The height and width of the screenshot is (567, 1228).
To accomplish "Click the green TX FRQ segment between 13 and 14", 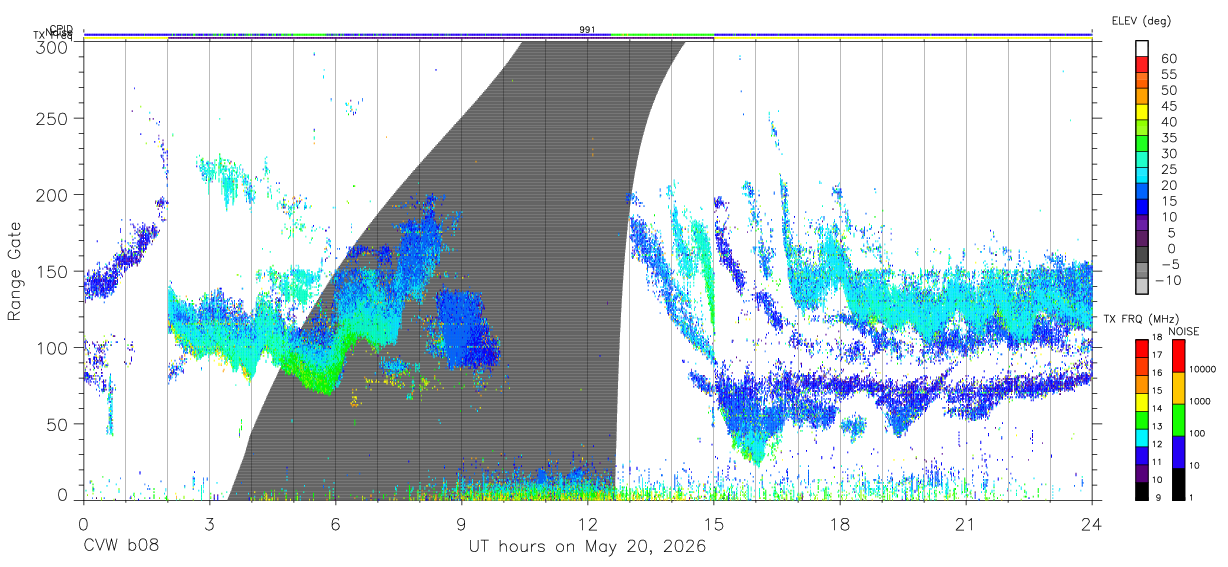I will coord(1142,418).
